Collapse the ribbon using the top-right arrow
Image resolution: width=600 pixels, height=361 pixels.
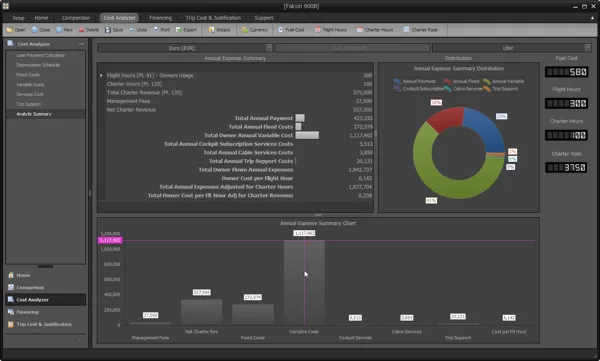592,18
